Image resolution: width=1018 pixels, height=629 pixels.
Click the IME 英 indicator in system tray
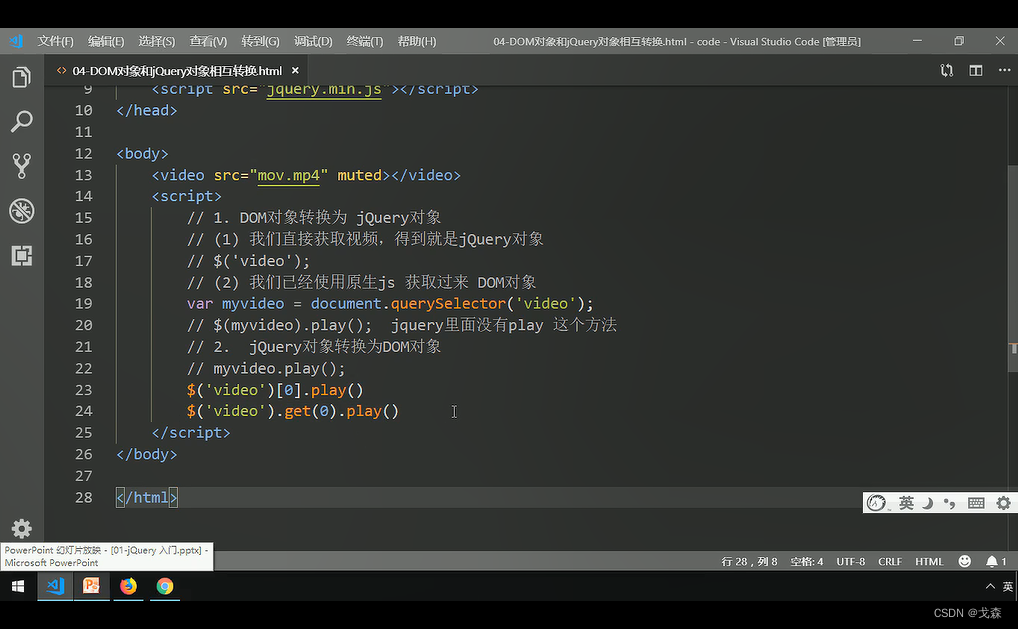point(1008,586)
